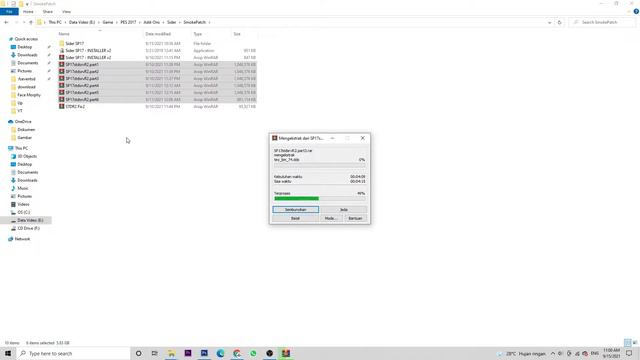Open the Mode... options in WinRAR dialog
Image resolution: width=640 pixels, height=360 pixels.
tap(331, 218)
